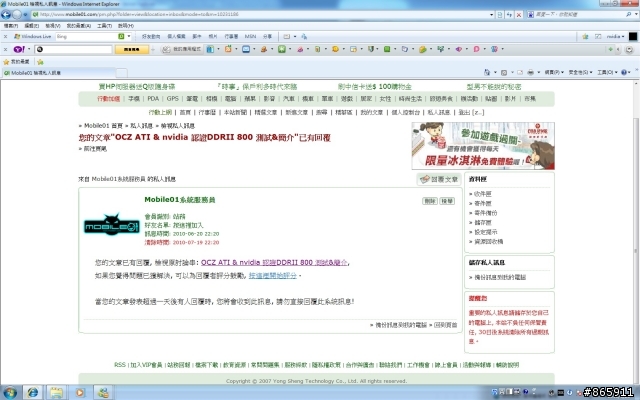Image resolution: width=640 pixels, height=400 pixels.
Task: Open a new blank tab button
Action: click(x=122, y=73)
